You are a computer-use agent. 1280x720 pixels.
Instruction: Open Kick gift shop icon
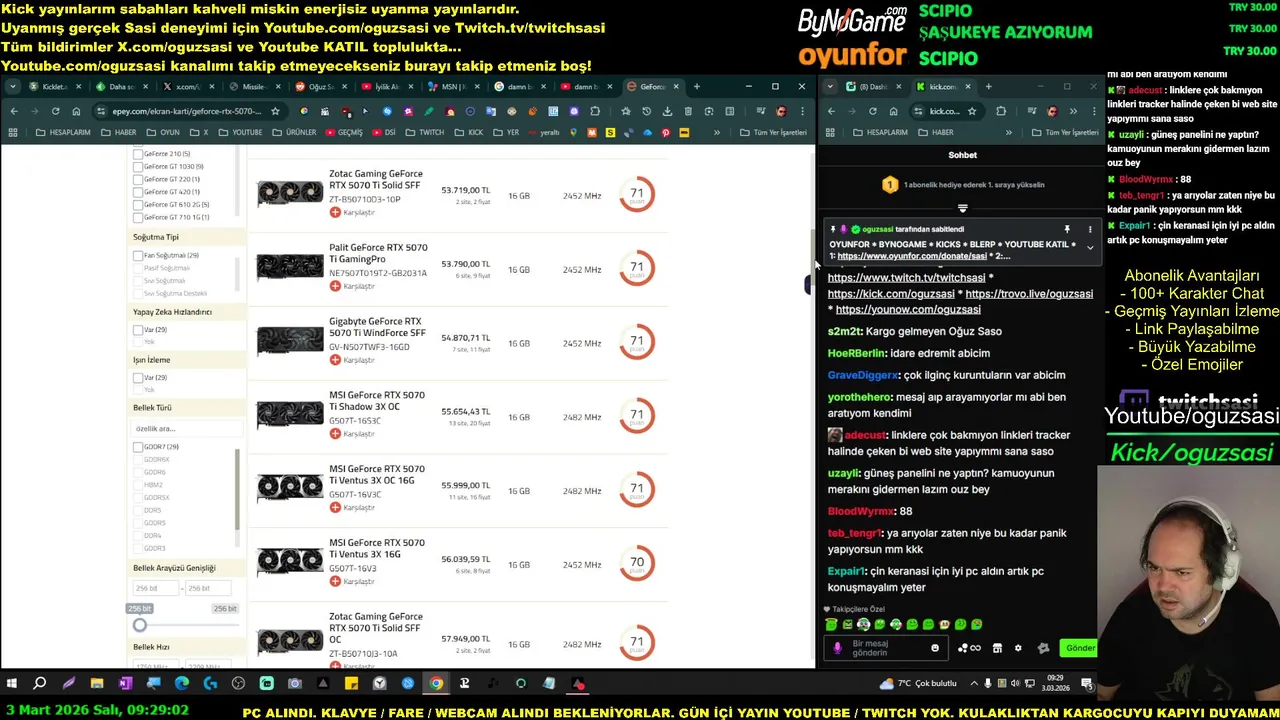[x=997, y=648]
